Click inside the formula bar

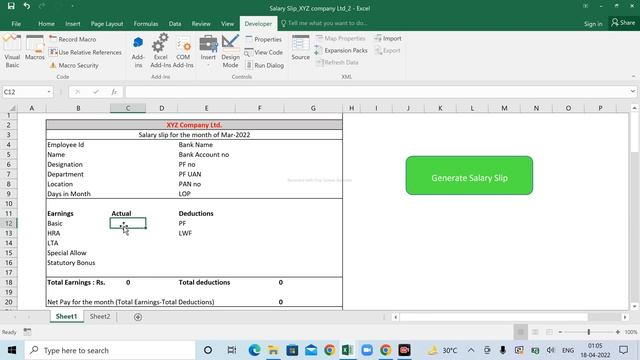376,92
